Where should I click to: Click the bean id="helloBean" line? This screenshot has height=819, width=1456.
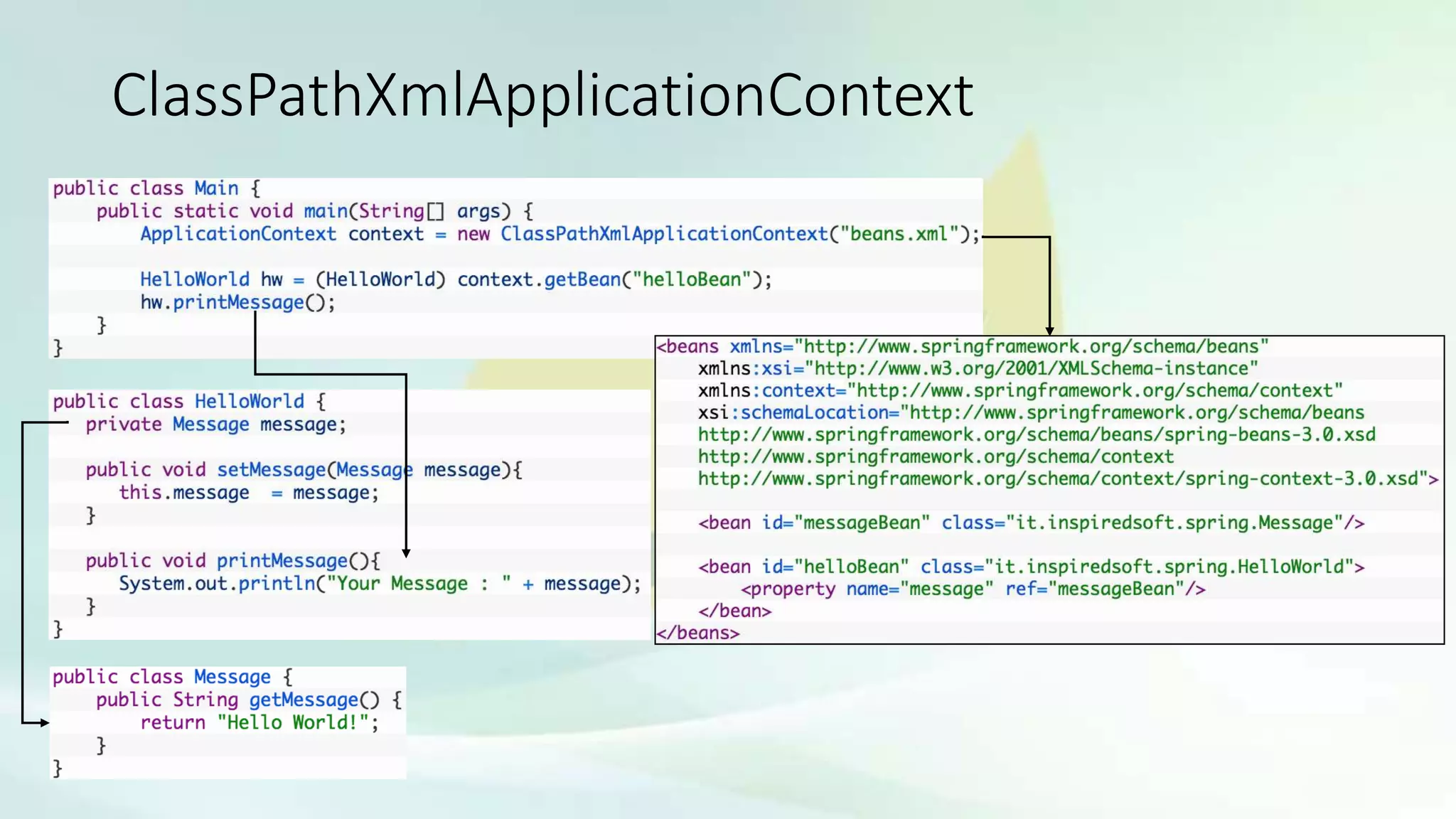[1031, 567]
